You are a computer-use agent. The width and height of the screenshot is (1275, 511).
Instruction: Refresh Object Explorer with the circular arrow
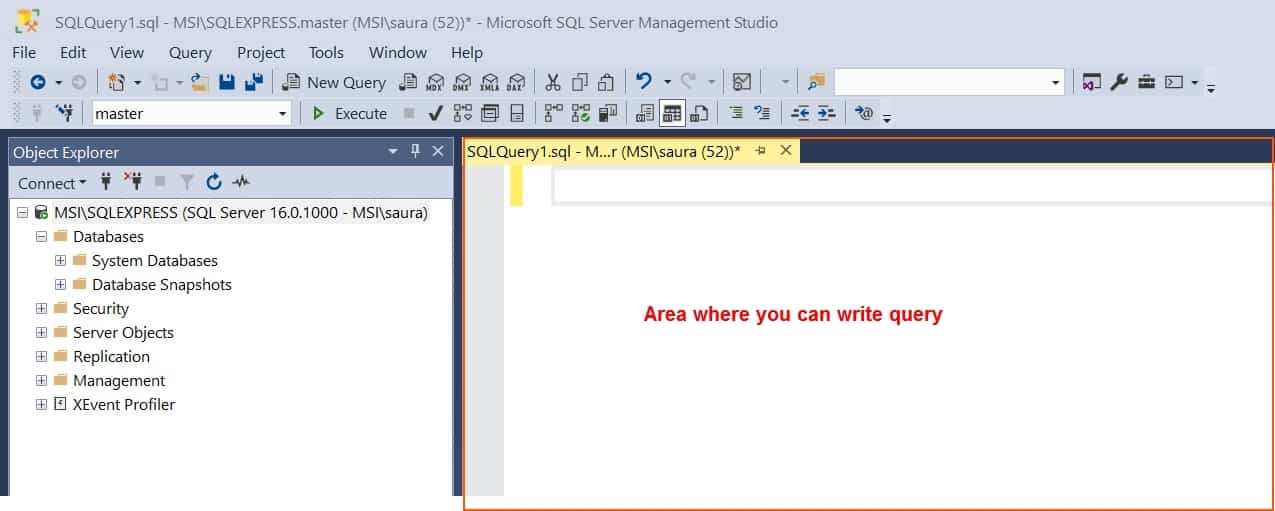coord(213,182)
